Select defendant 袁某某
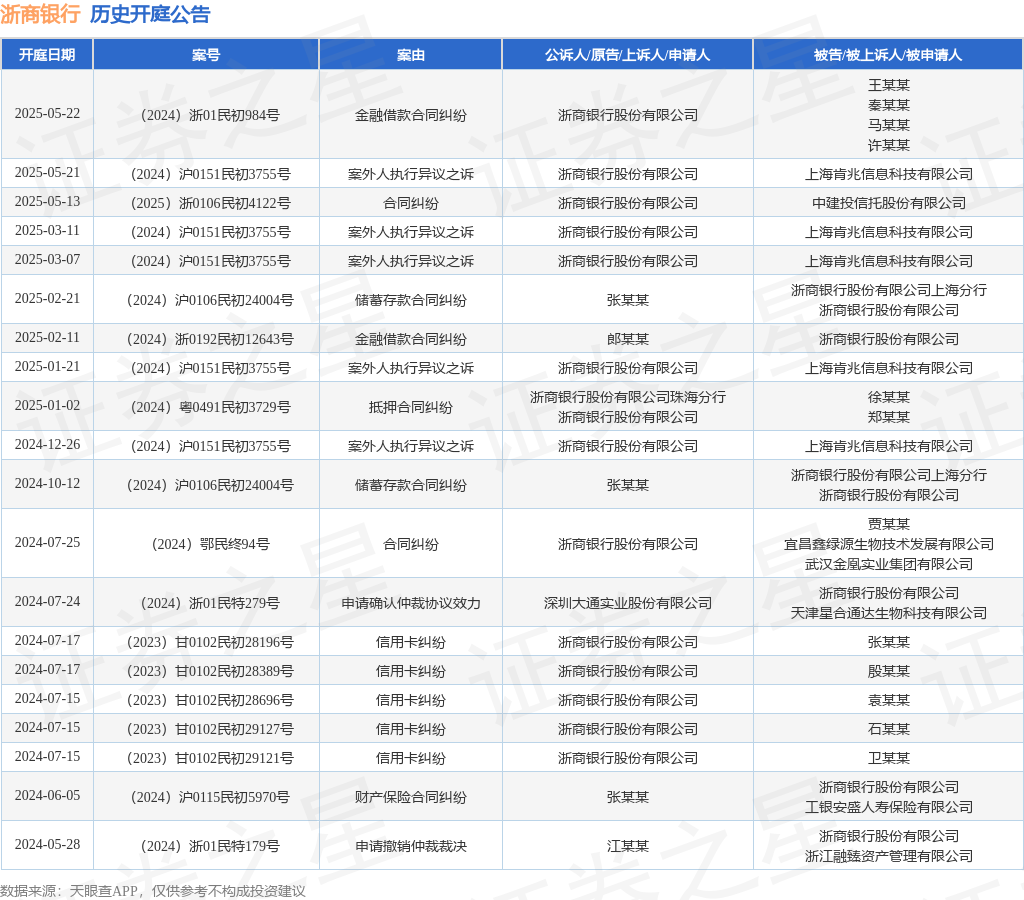 tap(888, 700)
